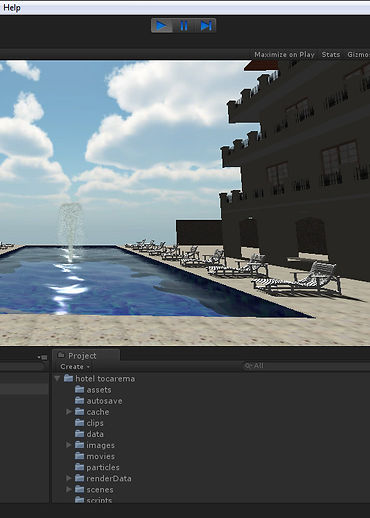Screen dimensions: 370x518
Task: Click the fountain in the game view
Action: pyautogui.click(x=70, y=232)
